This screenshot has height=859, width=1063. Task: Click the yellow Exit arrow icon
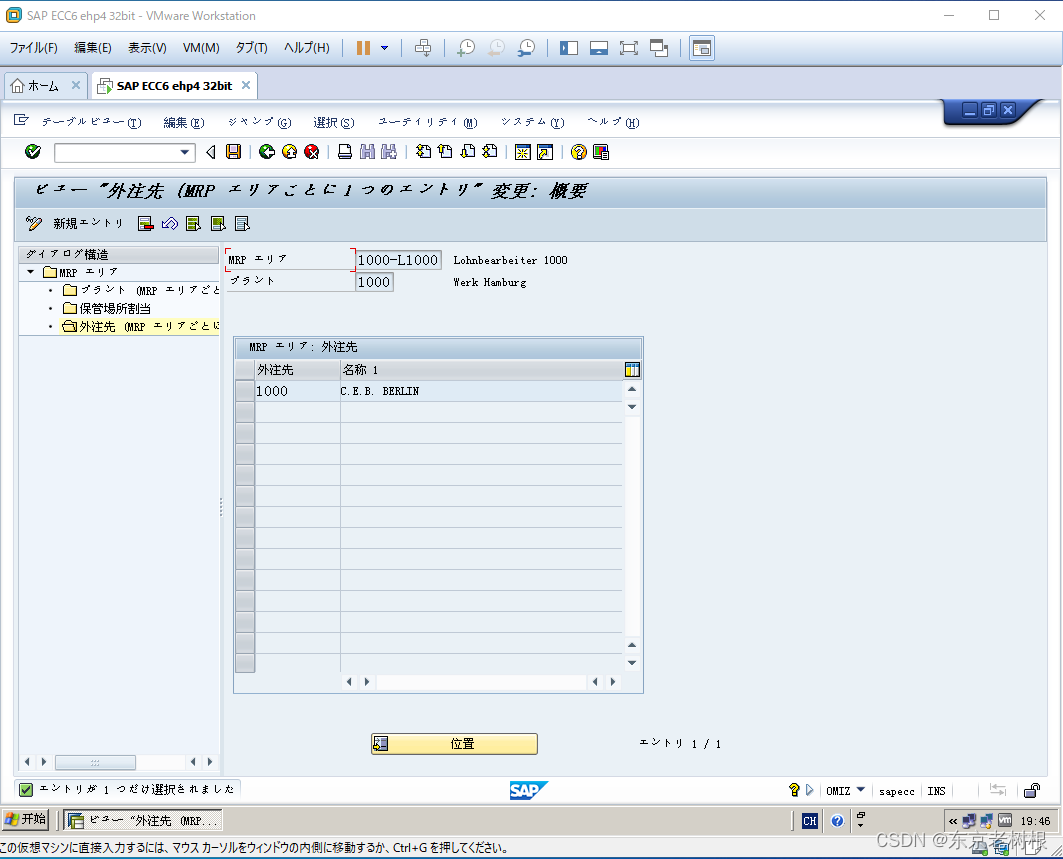(x=289, y=152)
